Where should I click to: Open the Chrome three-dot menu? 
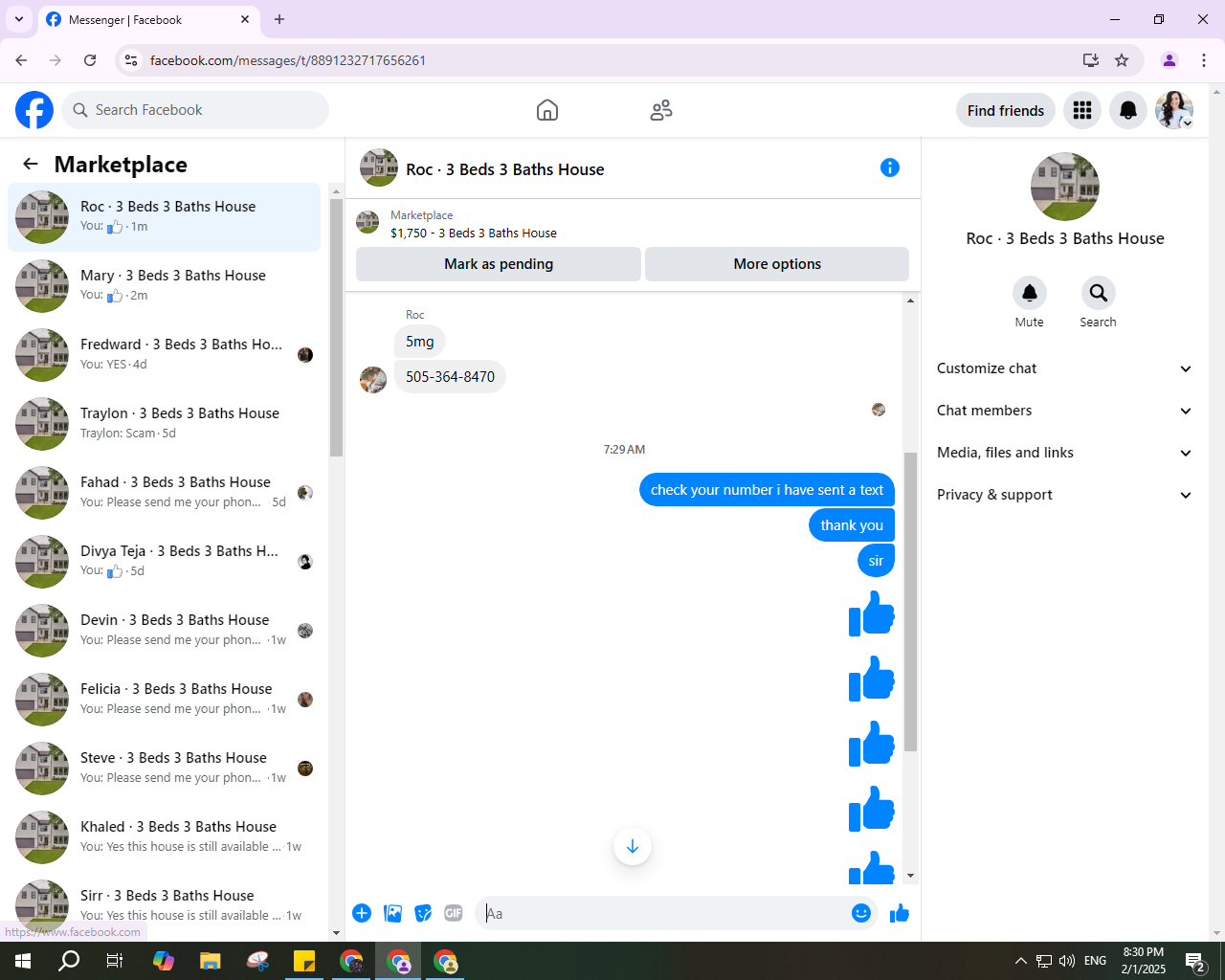[1204, 60]
